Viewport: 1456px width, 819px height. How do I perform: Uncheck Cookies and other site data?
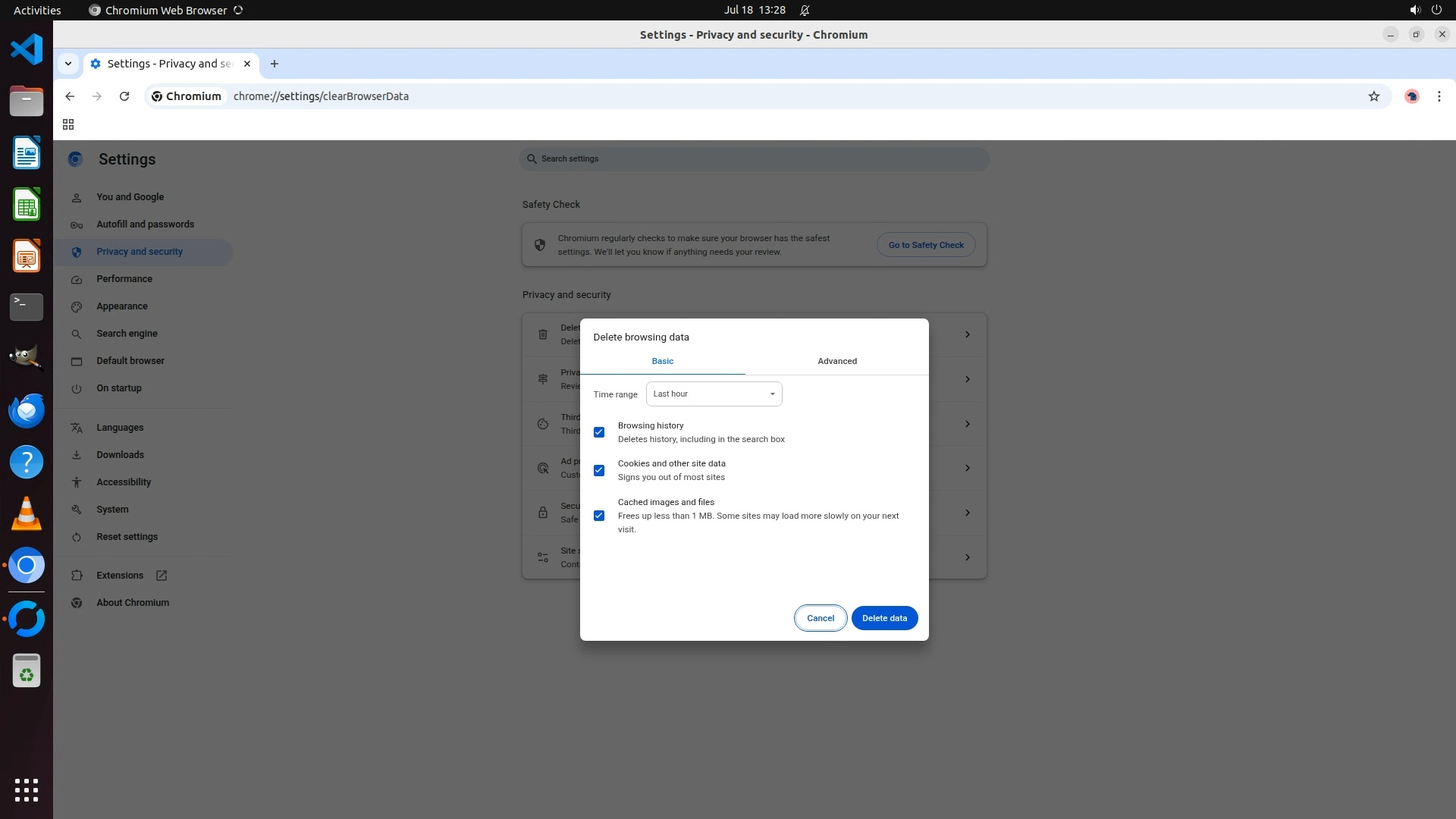pyautogui.click(x=599, y=470)
